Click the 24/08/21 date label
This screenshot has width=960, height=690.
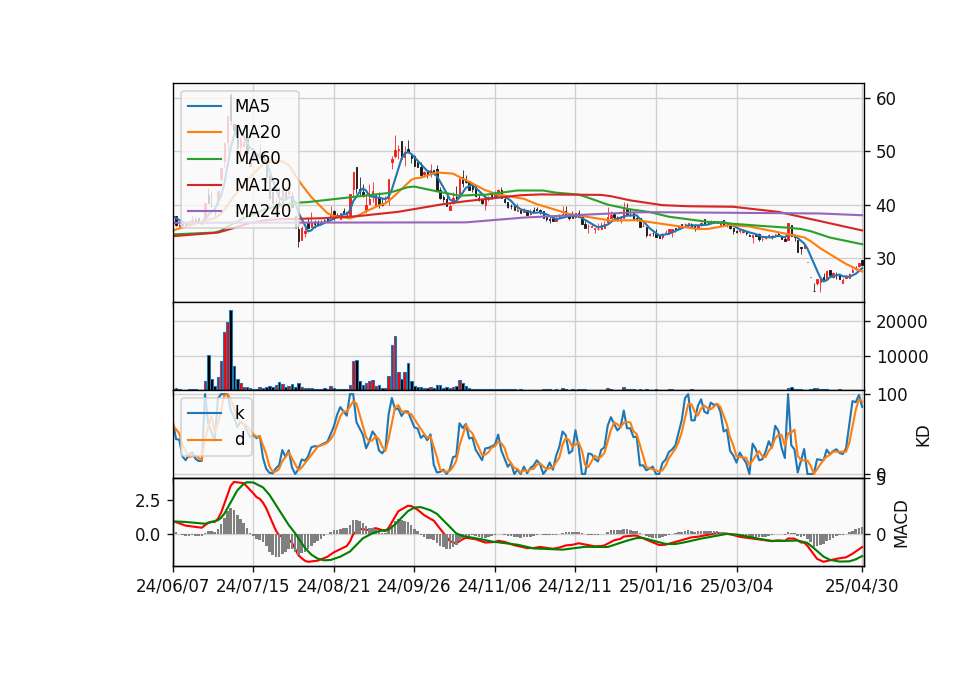[334, 586]
